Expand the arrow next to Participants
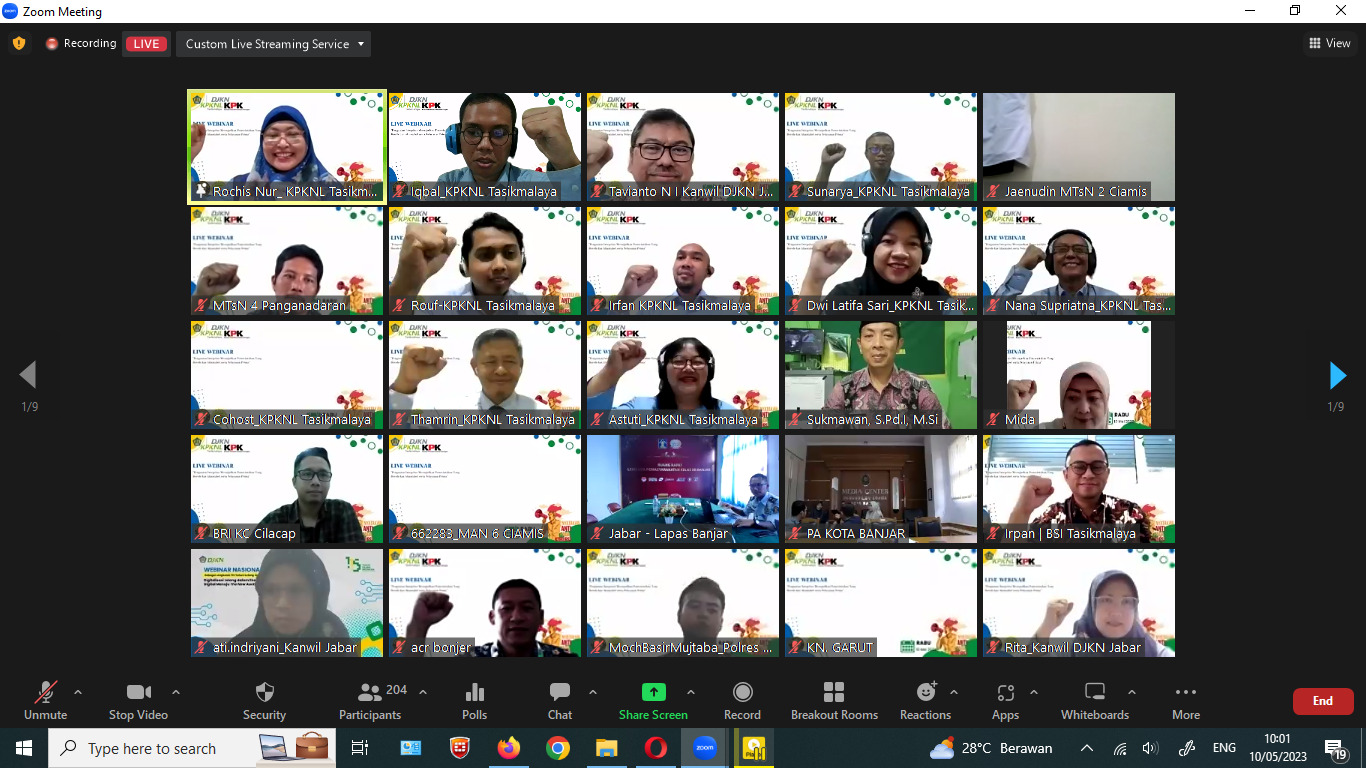The image size is (1366, 768). coord(423,692)
